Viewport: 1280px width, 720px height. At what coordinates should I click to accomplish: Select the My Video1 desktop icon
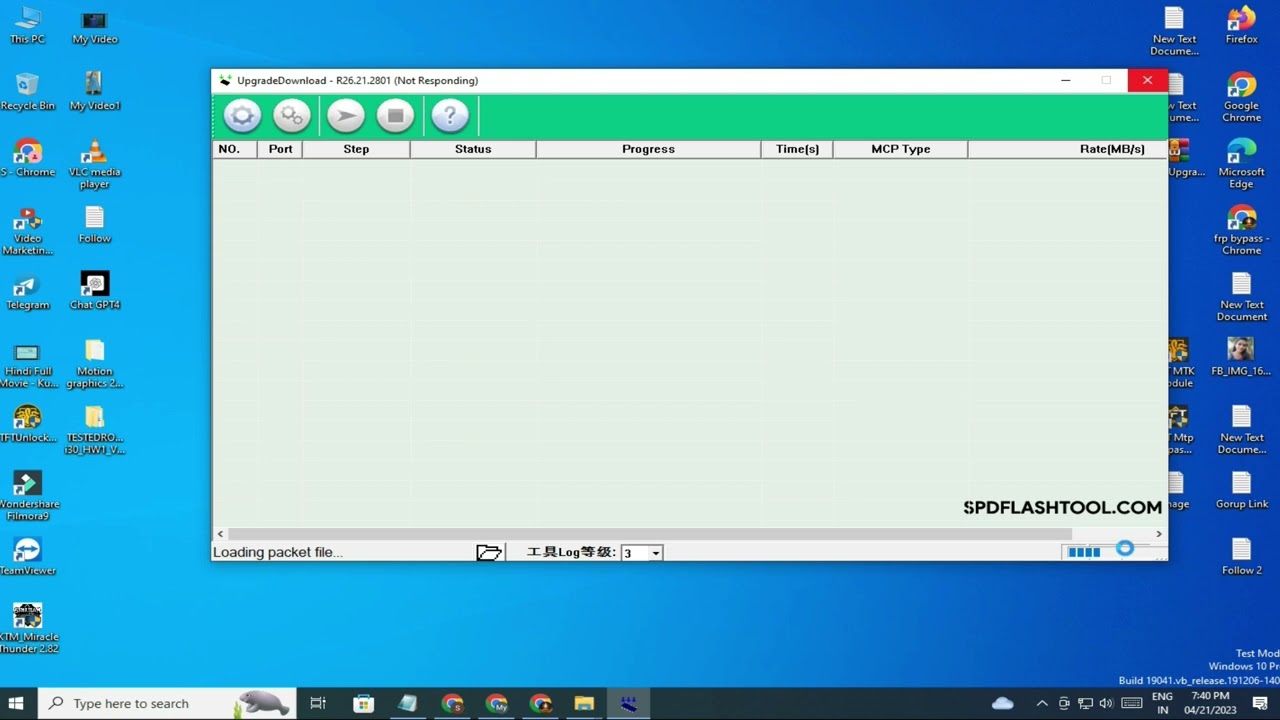(x=95, y=91)
